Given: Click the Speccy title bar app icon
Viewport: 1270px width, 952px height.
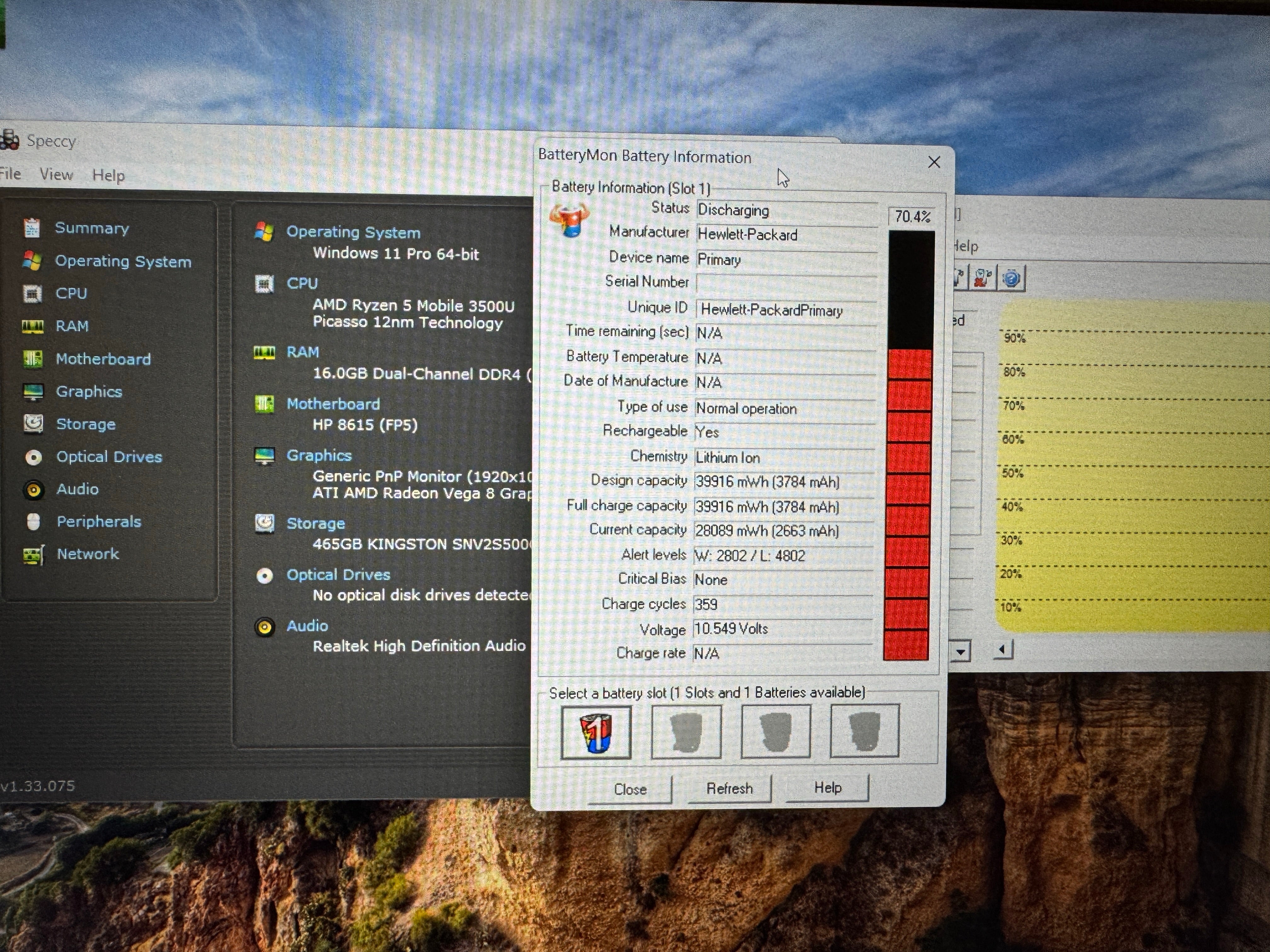Looking at the screenshot, I should (10, 139).
